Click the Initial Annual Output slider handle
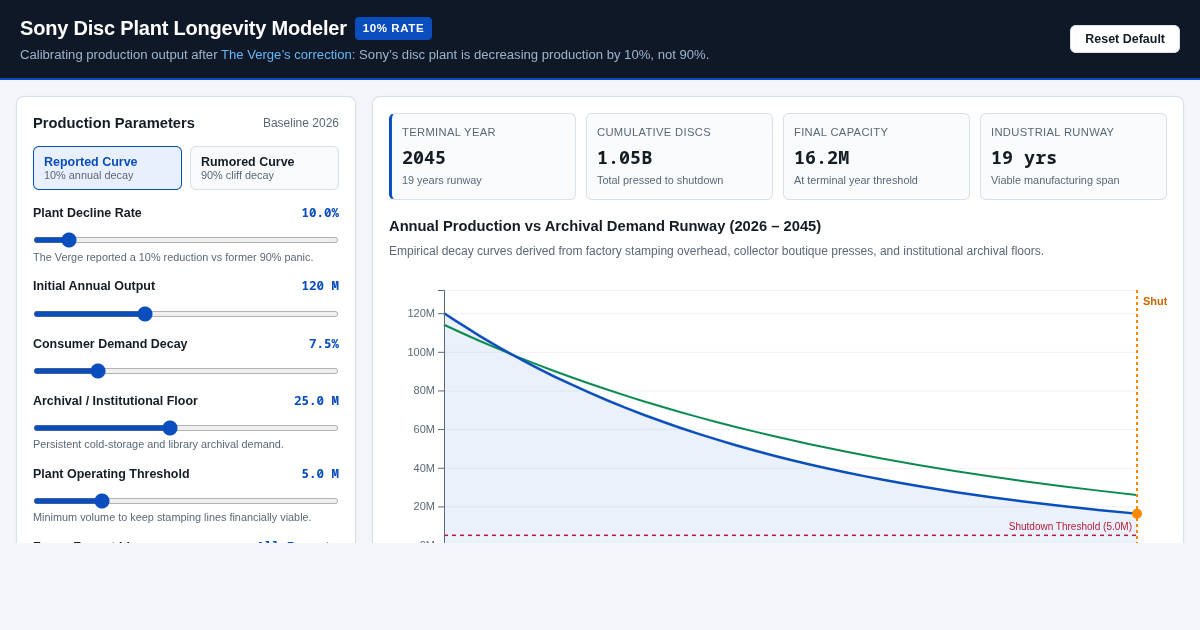 coord(145,314)
